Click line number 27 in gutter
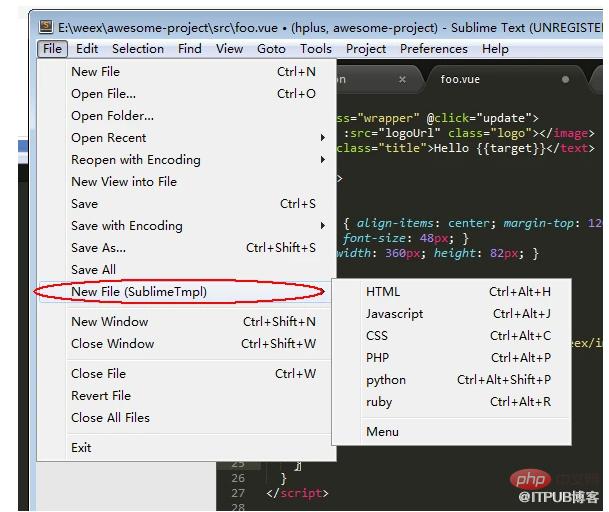609x512 pixels. [238, 493]
